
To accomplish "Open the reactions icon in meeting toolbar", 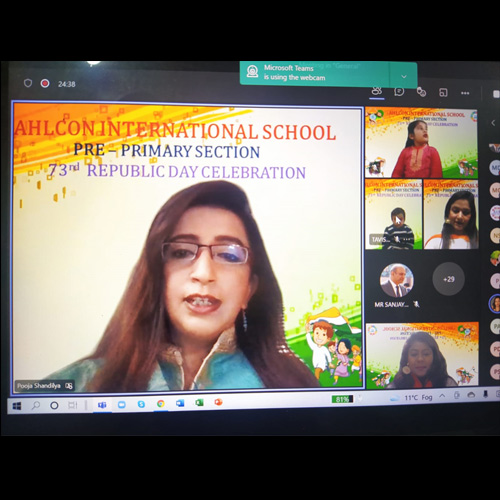I will click(x=421, y=92).
